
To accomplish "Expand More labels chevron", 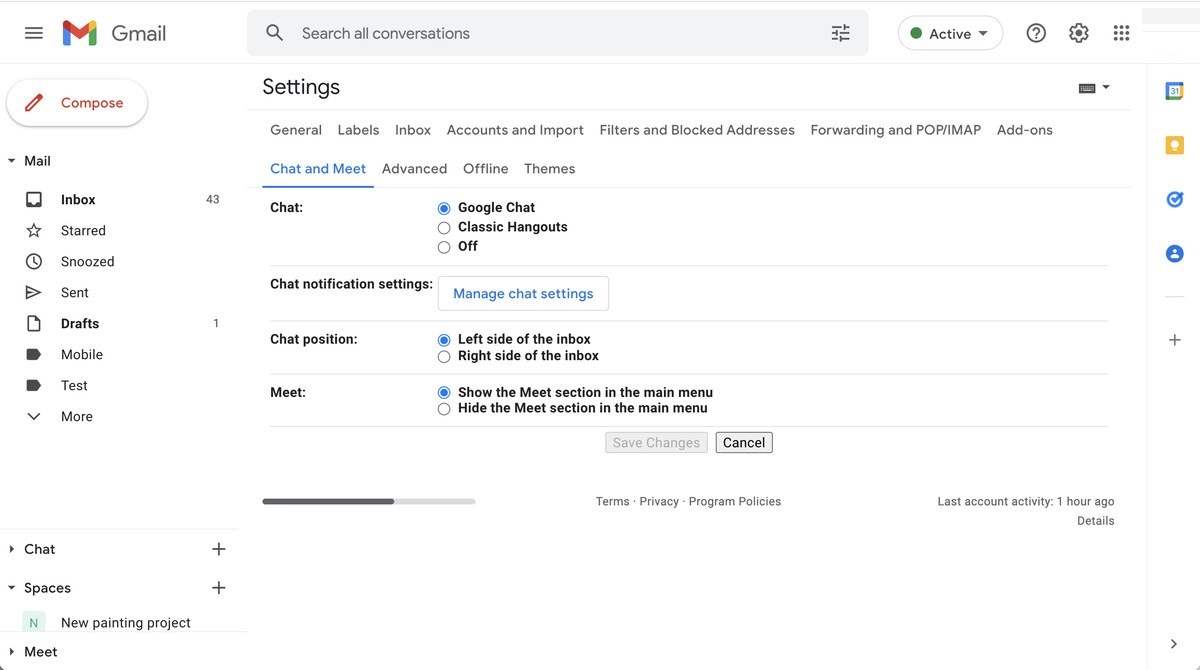I will pyautogui.click(x=34, y=416).
